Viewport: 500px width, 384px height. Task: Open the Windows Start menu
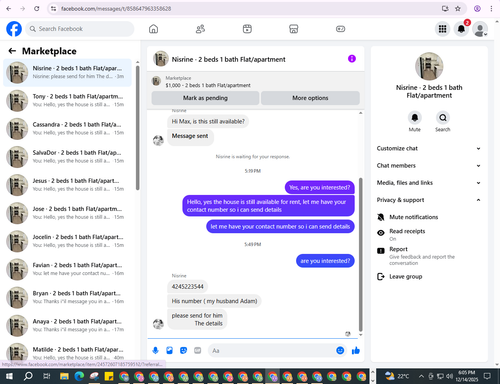tap(9, 376)
